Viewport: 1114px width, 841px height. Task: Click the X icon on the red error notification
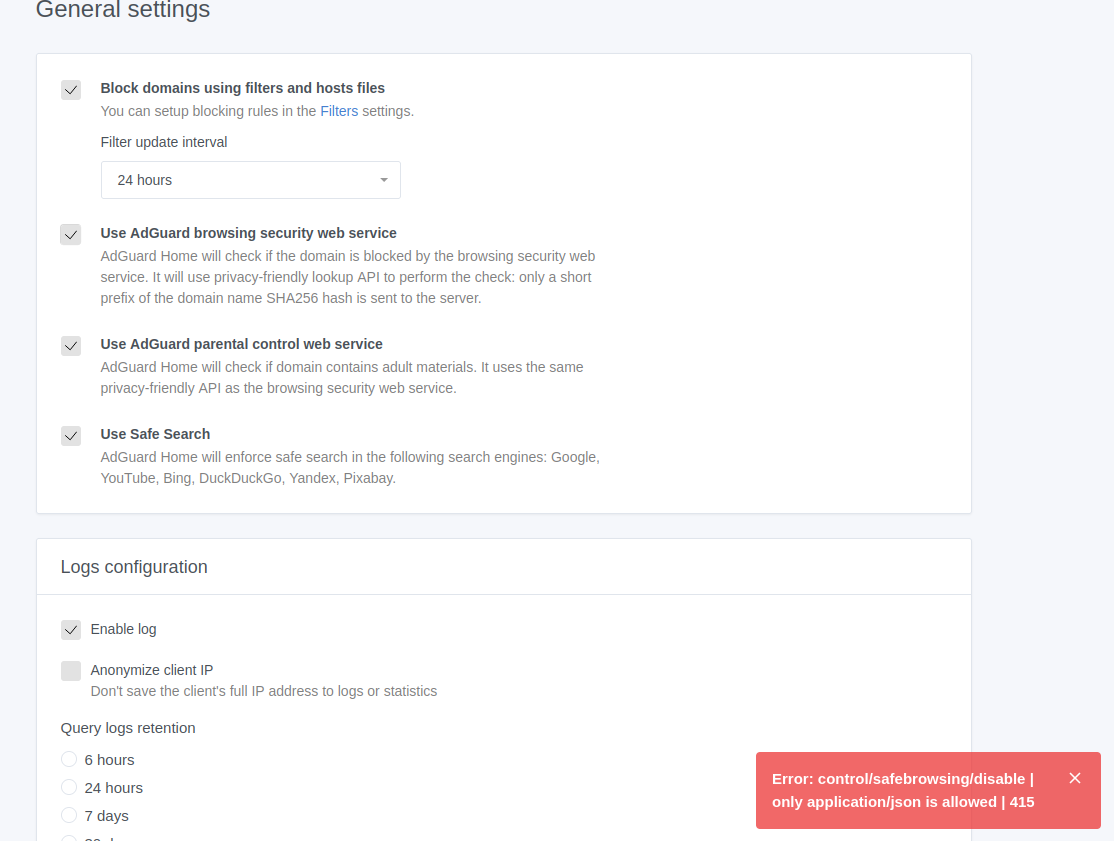tap(1075, 777)
